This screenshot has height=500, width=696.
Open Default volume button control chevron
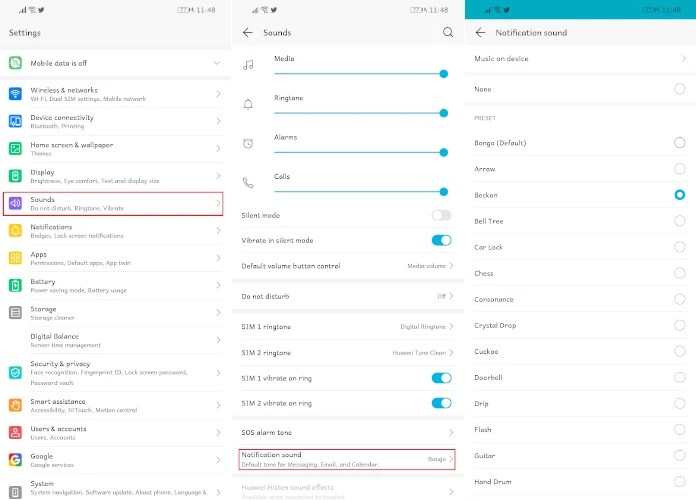451,266
